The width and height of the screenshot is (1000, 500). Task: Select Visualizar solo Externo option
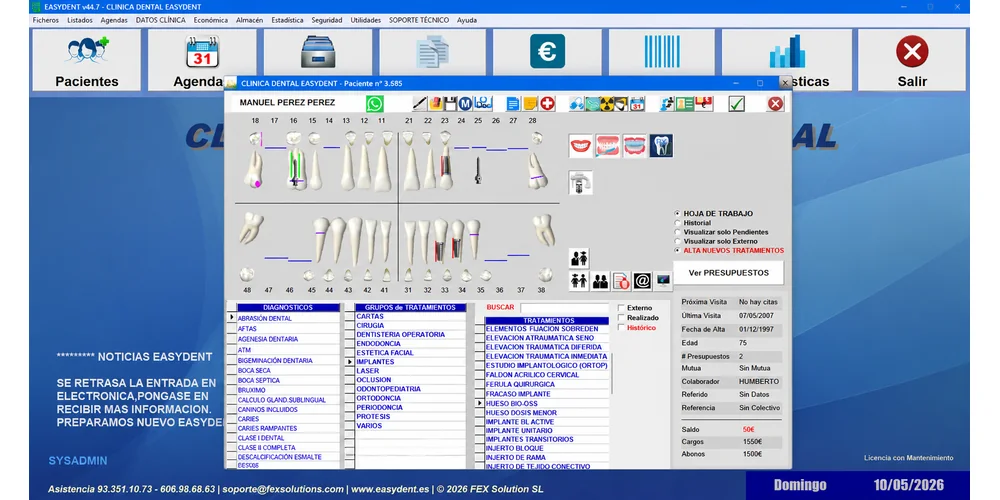click(677, 242)
